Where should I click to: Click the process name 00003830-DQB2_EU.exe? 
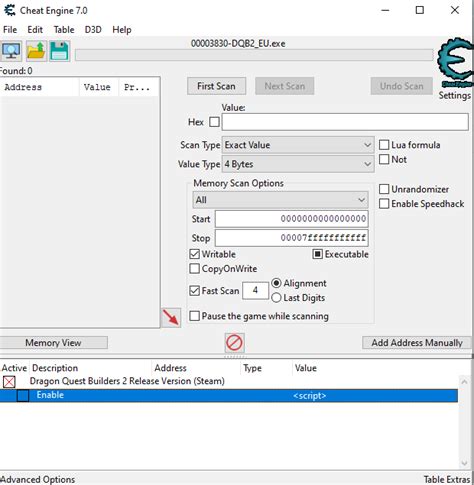(238, 44)
